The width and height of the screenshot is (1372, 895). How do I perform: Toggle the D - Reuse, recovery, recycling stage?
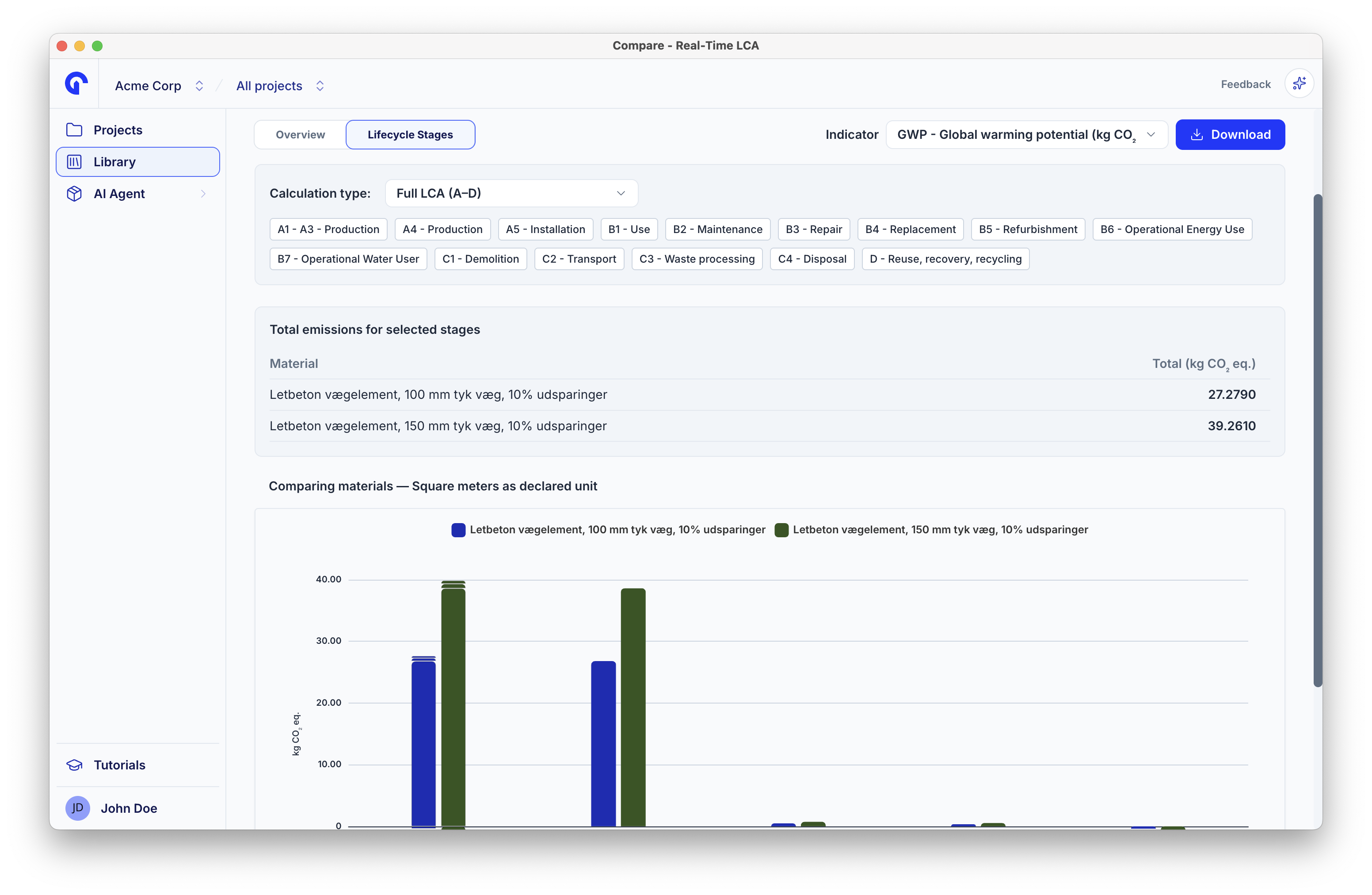tap(945, 259)
